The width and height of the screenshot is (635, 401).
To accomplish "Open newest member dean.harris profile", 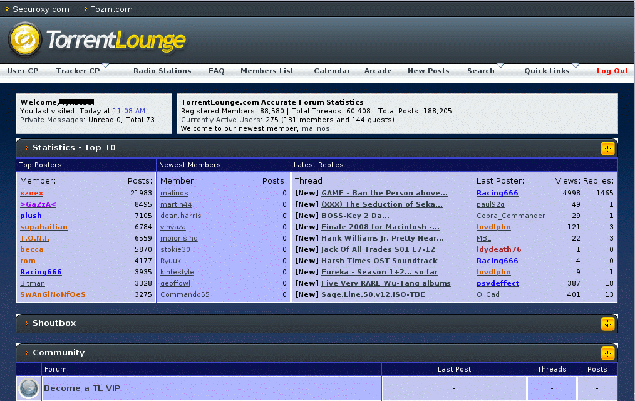I will pyautogui.click(x=181, y=215).
